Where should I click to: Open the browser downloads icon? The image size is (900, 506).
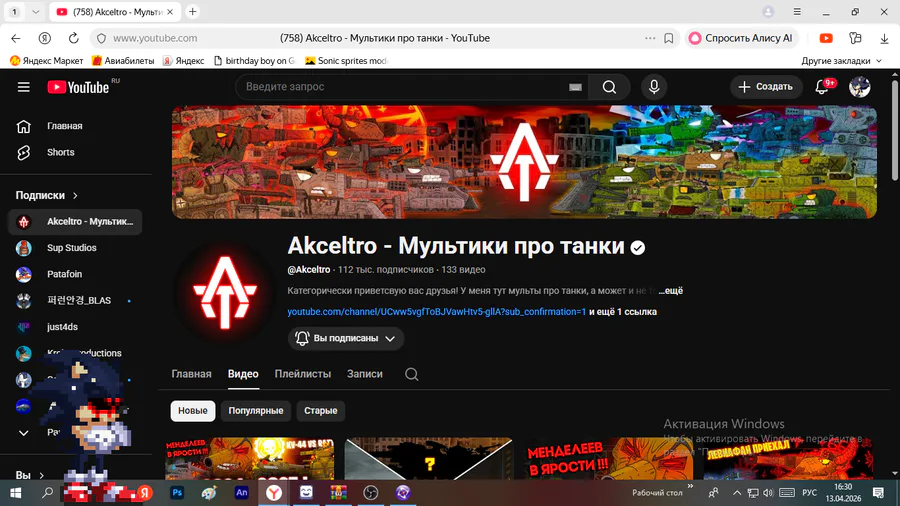click(884, 38)
